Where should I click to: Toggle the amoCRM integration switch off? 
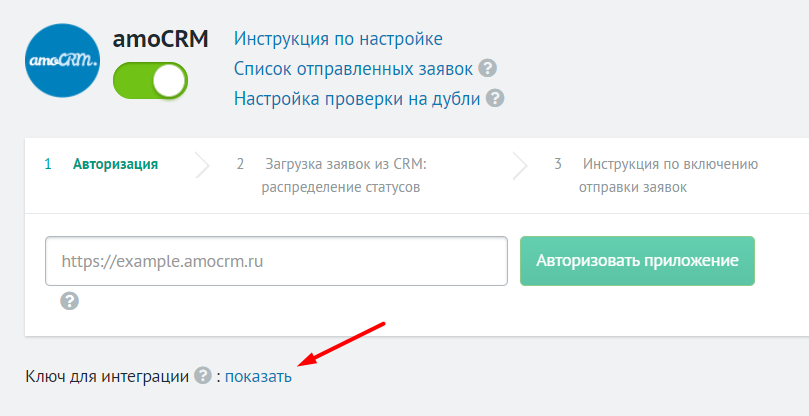(x=151, y=81)
